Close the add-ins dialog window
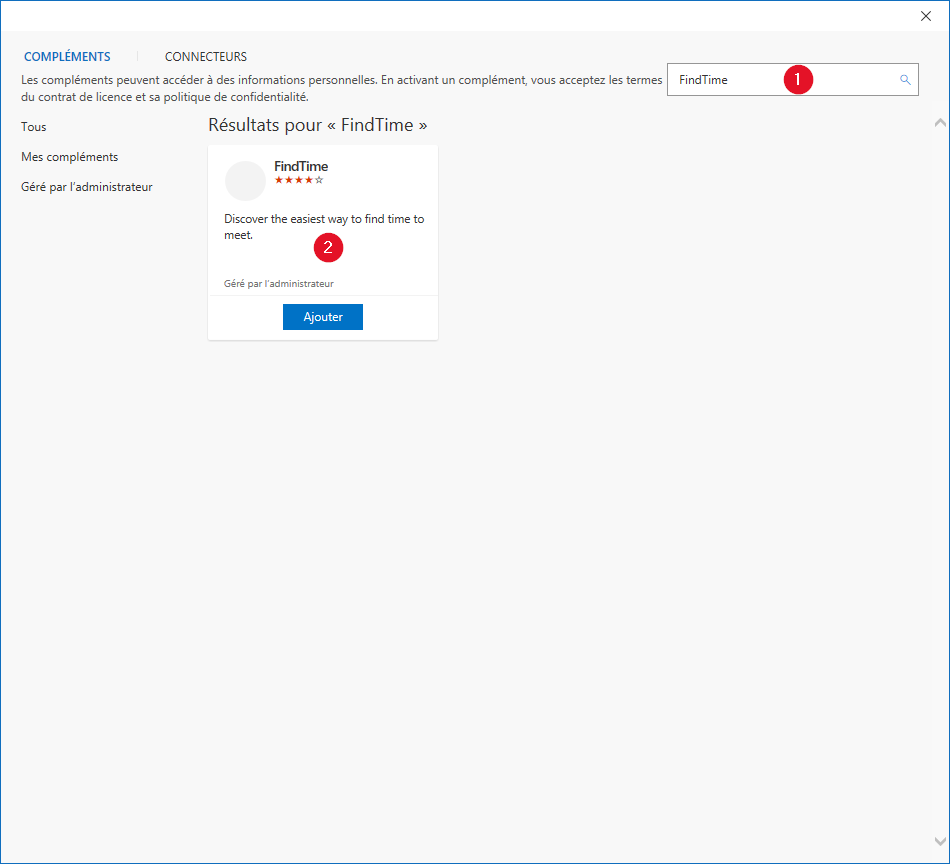950x864 pixels. click(x=926, y=16)
